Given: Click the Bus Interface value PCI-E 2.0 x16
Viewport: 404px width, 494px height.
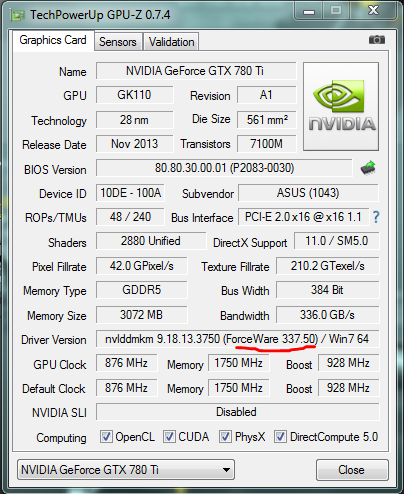Looking at the screenshot, I should click(304, 217).
